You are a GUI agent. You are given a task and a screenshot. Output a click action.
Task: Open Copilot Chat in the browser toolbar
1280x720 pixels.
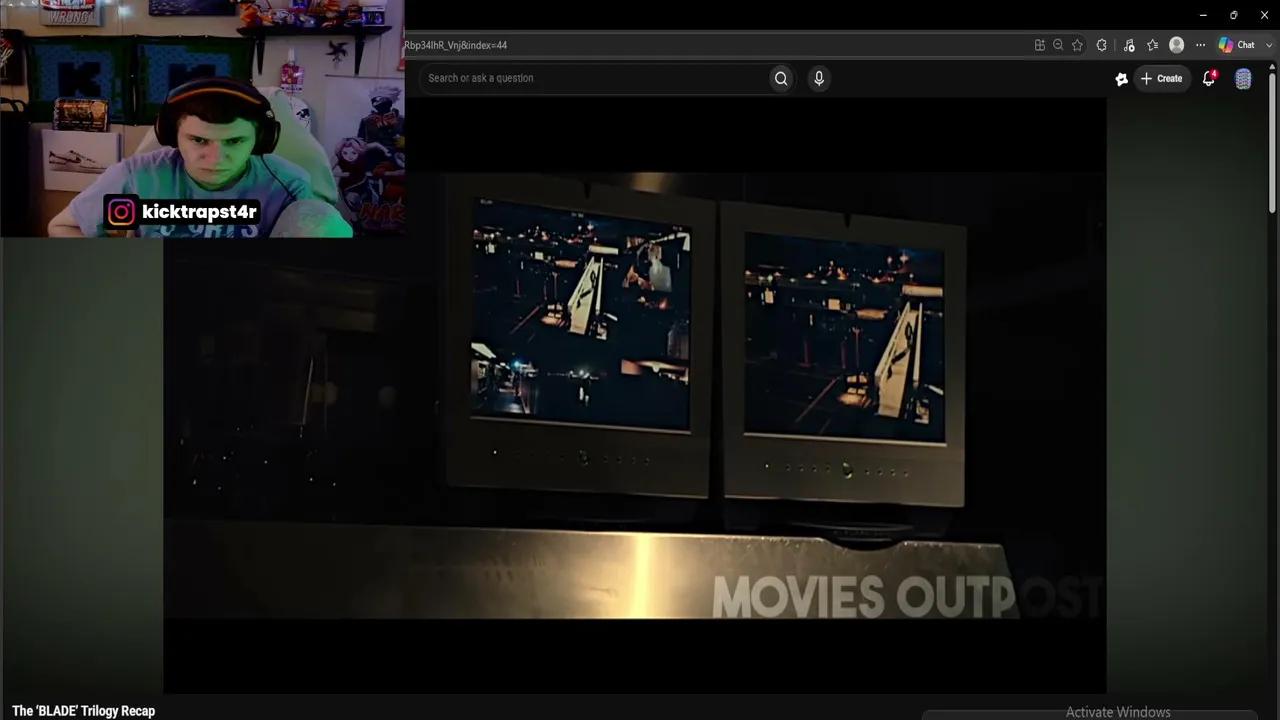click(x=1237, y=45)
